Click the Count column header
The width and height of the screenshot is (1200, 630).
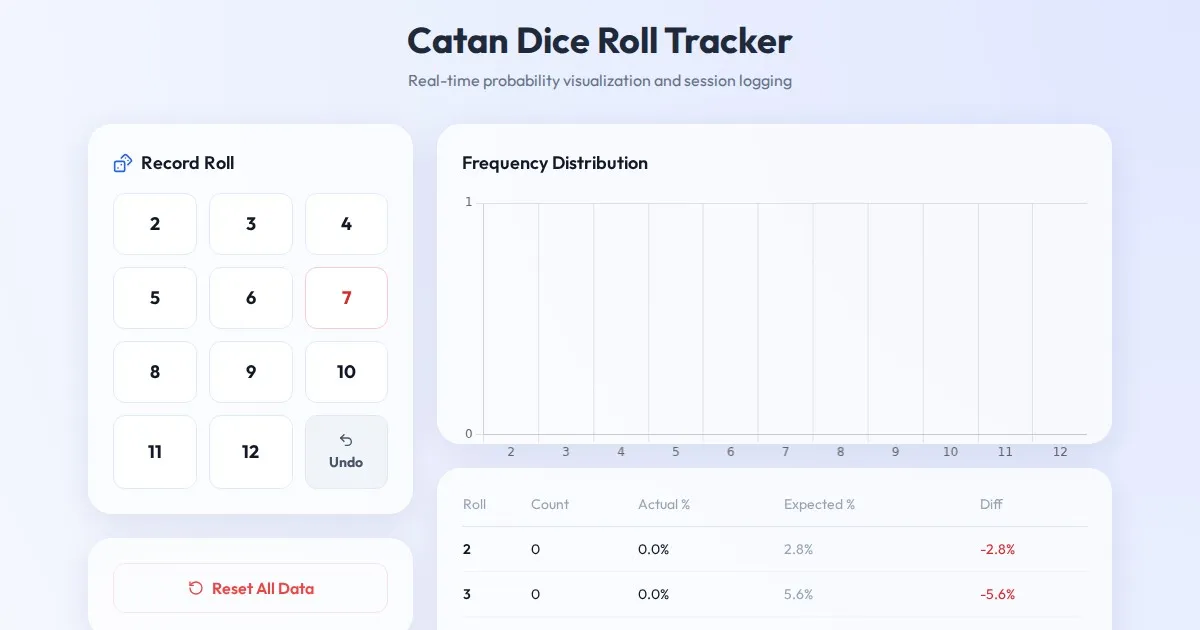pos(549,504)
